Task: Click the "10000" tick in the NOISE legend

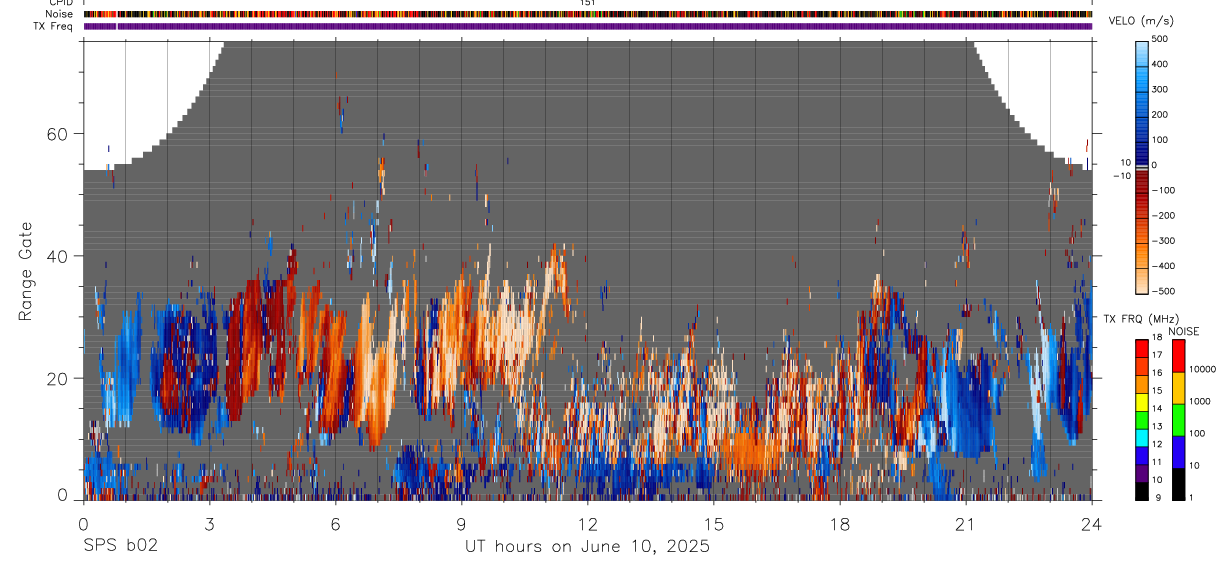Action: (1204, 370)
